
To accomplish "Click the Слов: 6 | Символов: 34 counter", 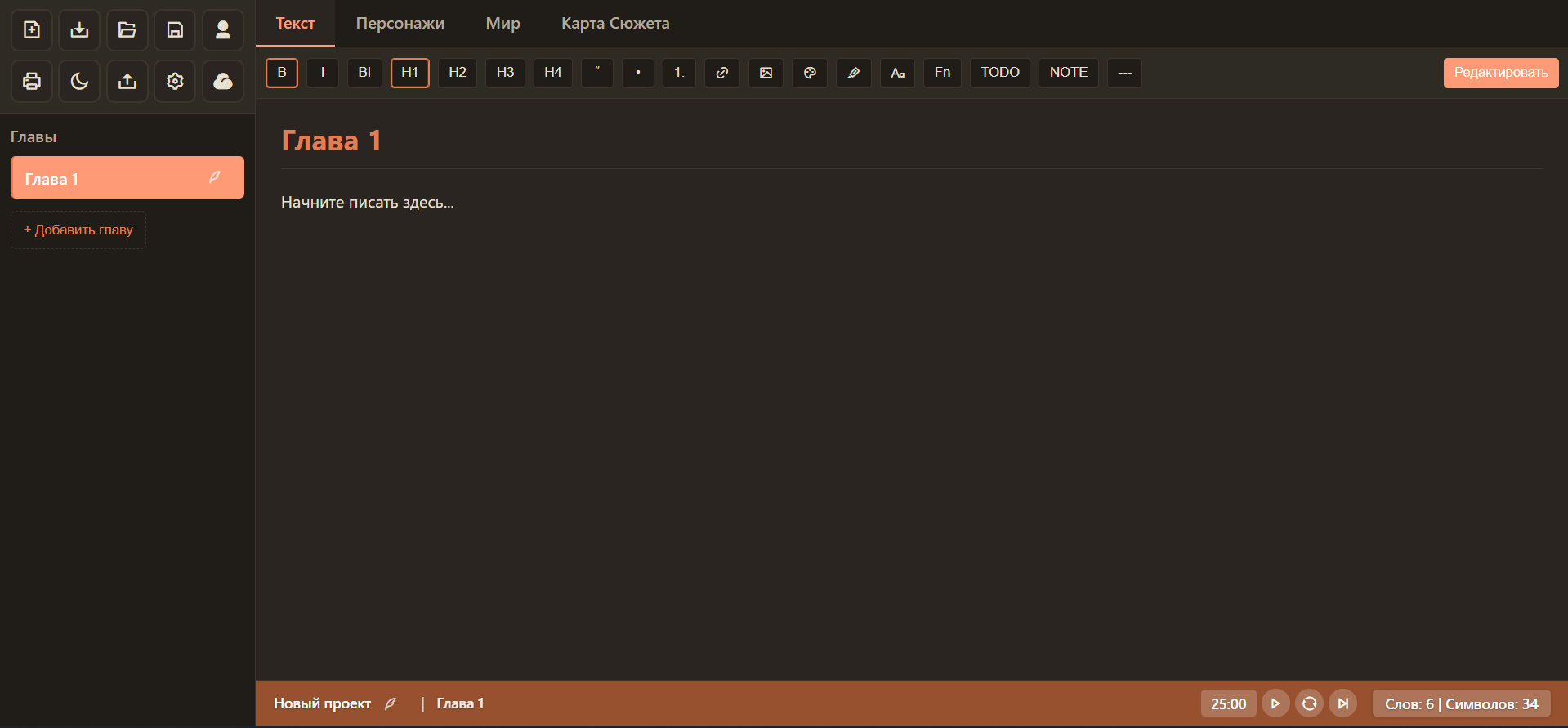I will click(x=1462, y=703).
